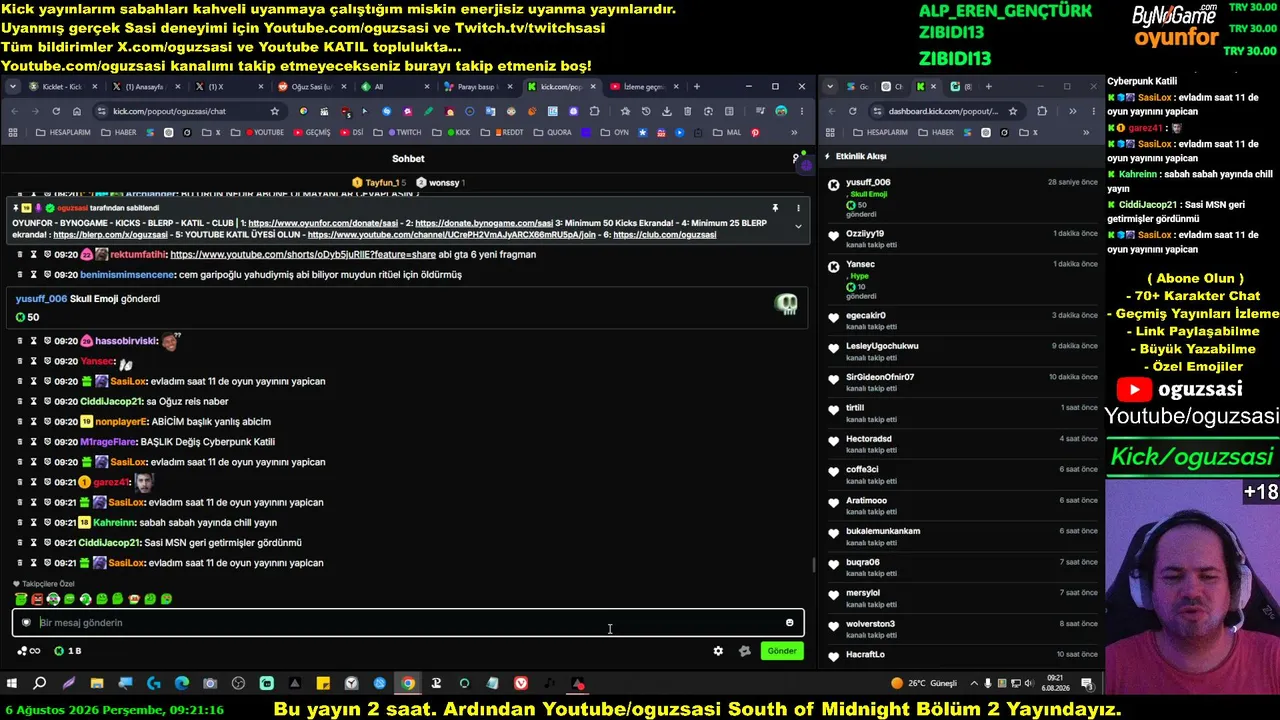Switch to the (1) Anasayfa X tab
The image size is (1280, 720).
[x=145, y=87]
